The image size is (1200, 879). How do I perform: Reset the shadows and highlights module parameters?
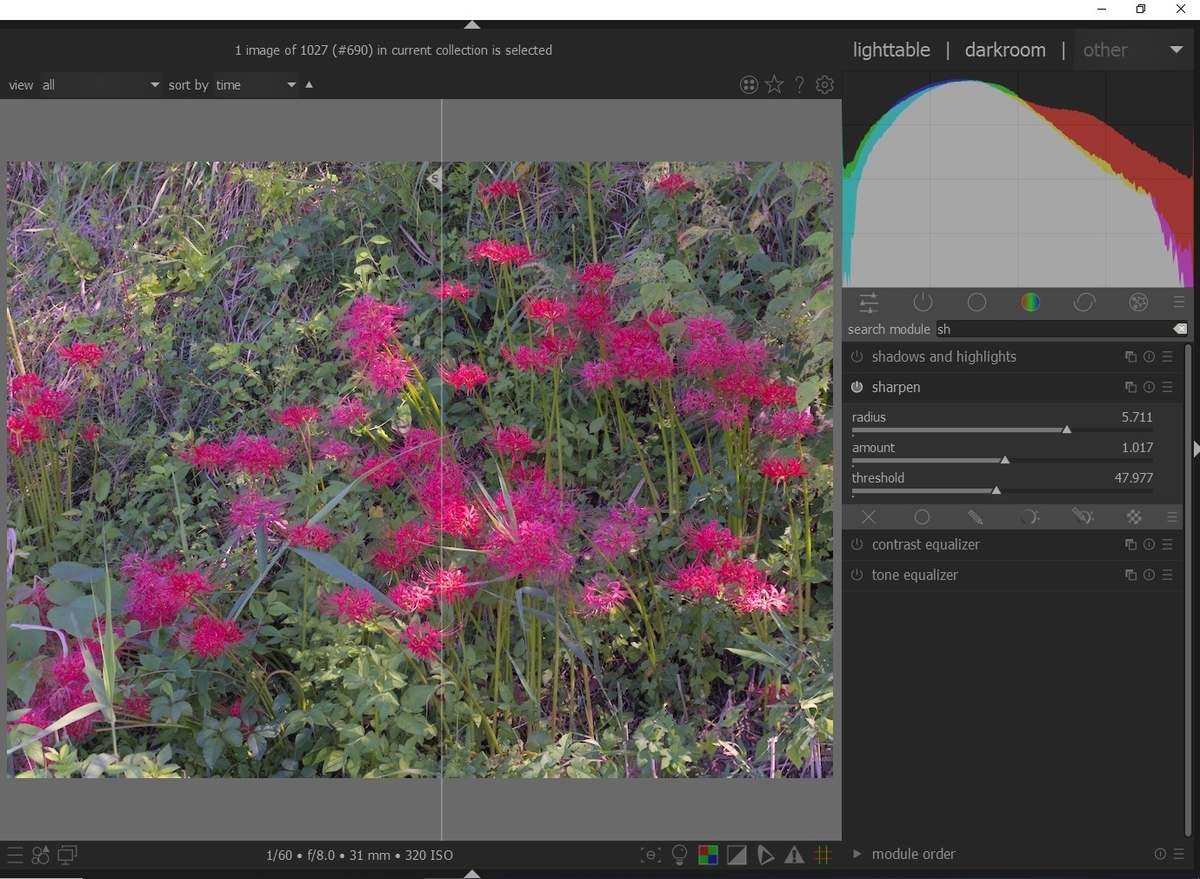pos(1149,357)
